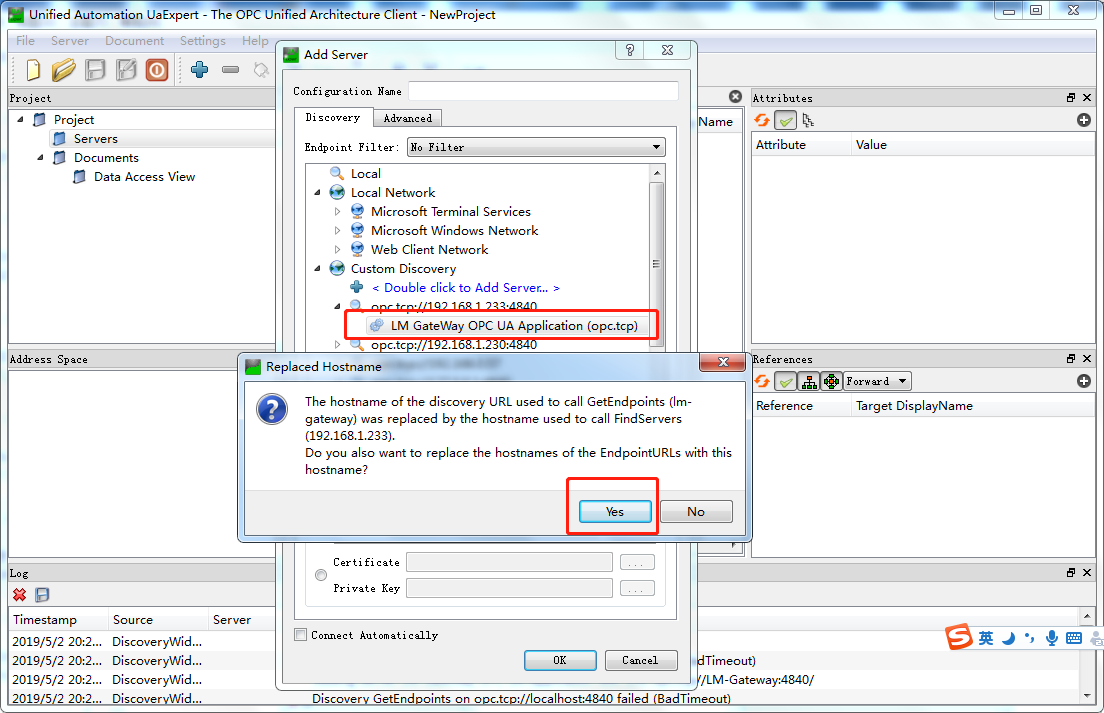Collapse the Documents node in Project tree
The height and width of the screenshot is (713, 1104).
pos(40,158)
